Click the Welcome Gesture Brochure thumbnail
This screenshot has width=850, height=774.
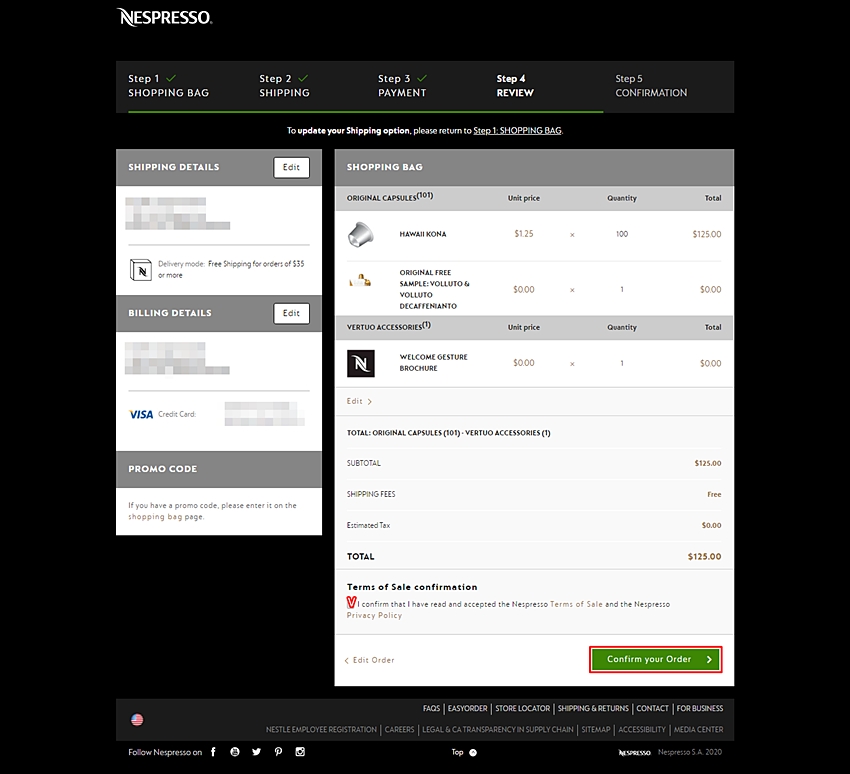(x=360, y=363)
